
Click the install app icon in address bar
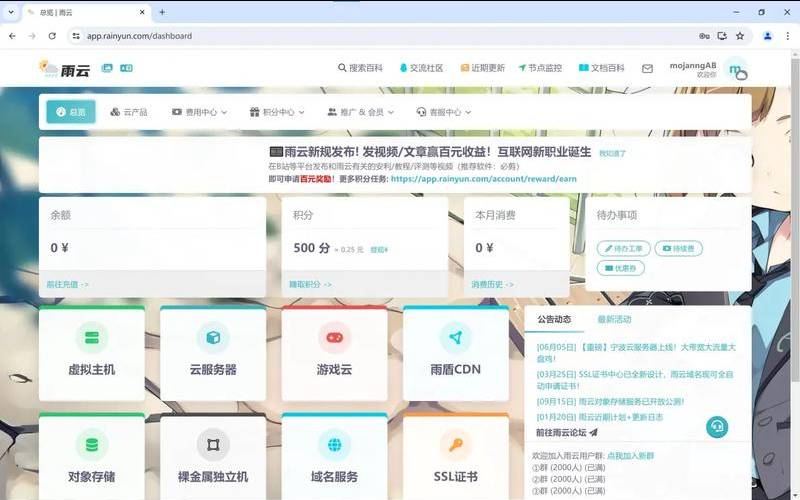tap(722, 36)
